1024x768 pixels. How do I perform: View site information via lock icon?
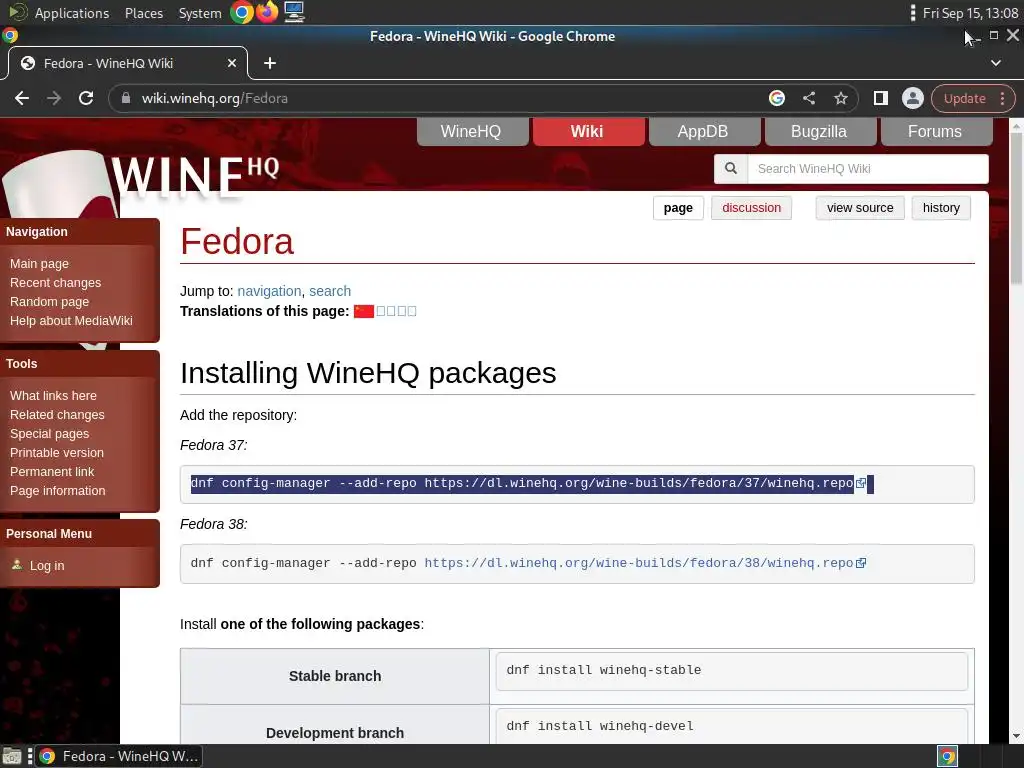[126, 98]
